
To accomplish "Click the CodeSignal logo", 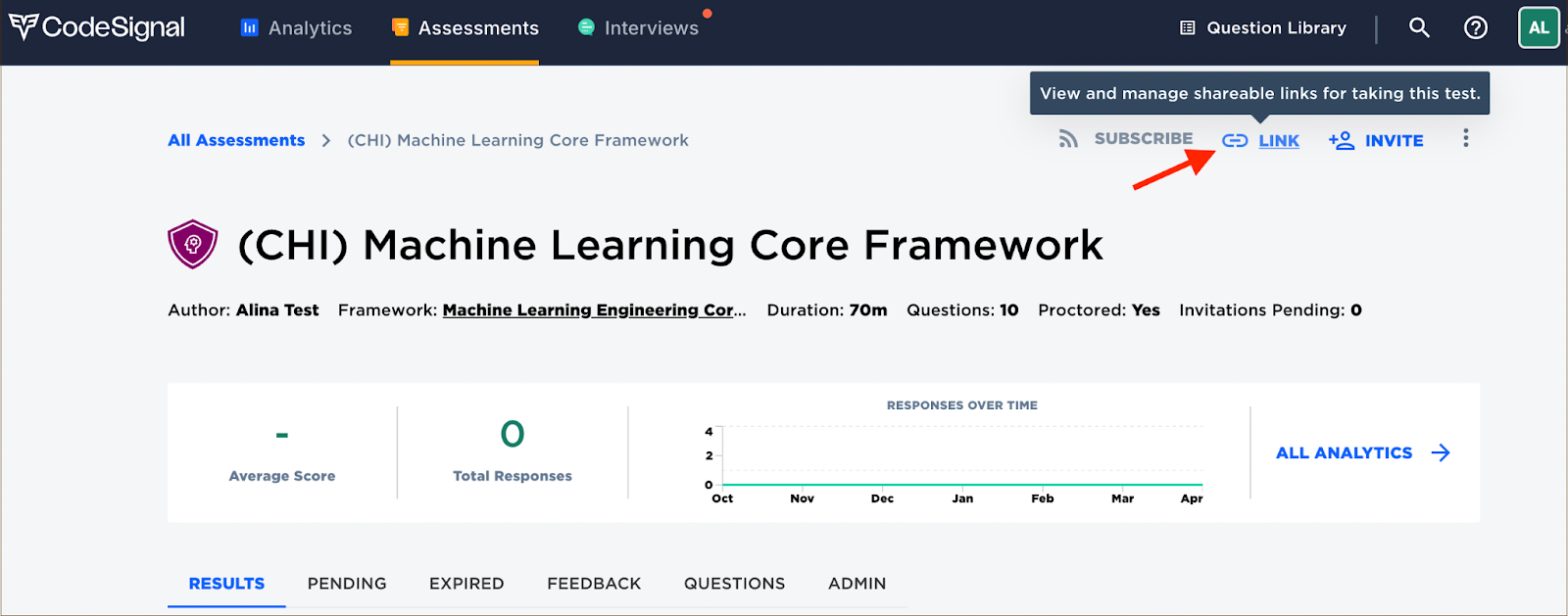I will 97,27.
